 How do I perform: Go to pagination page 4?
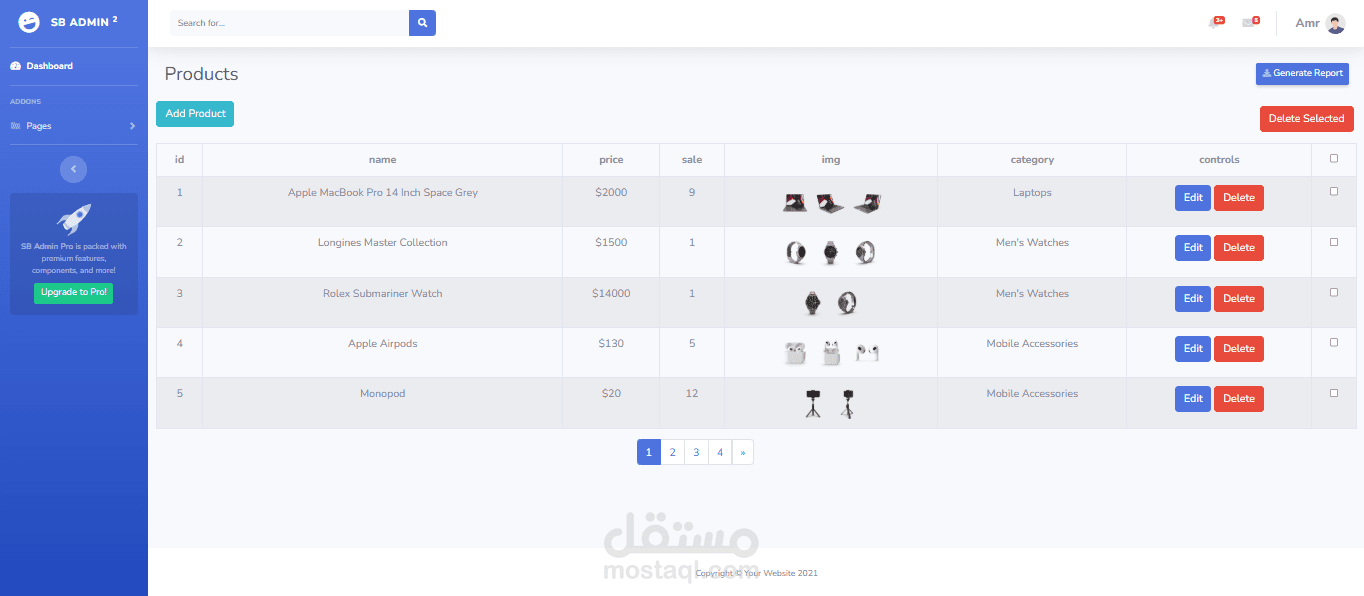[720, 452]
